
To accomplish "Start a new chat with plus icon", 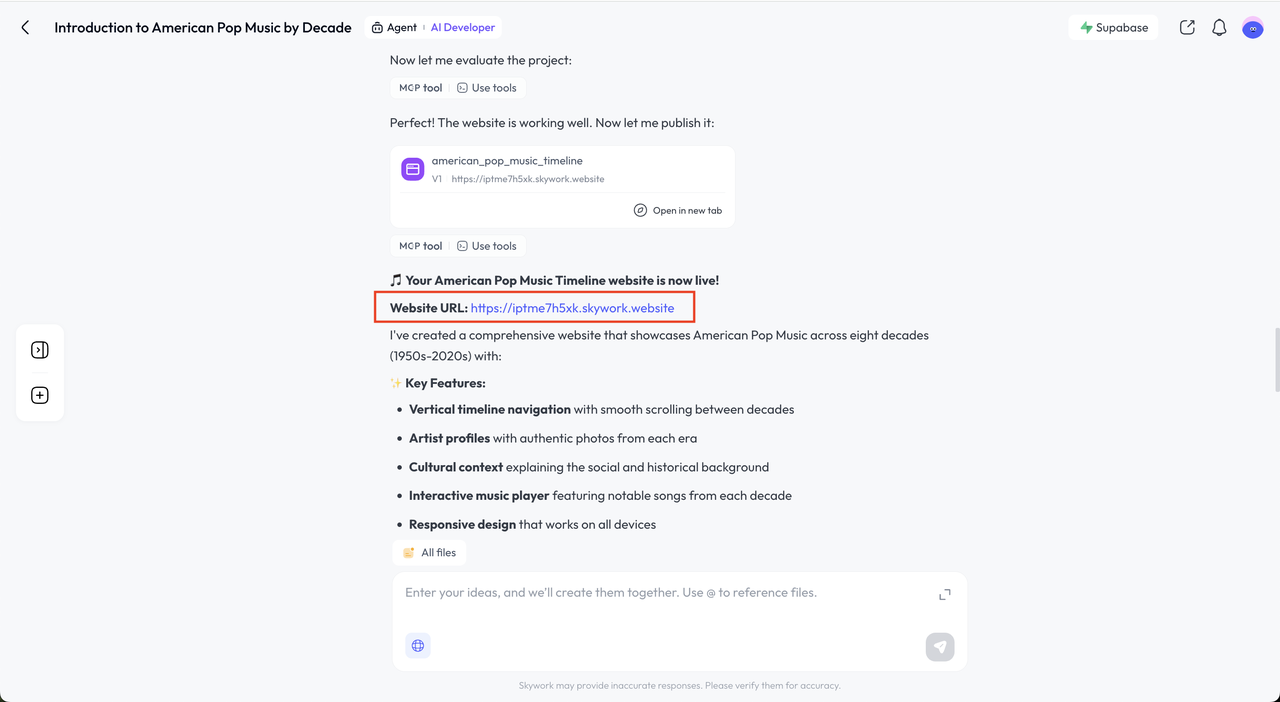I will tap(40, 395).
